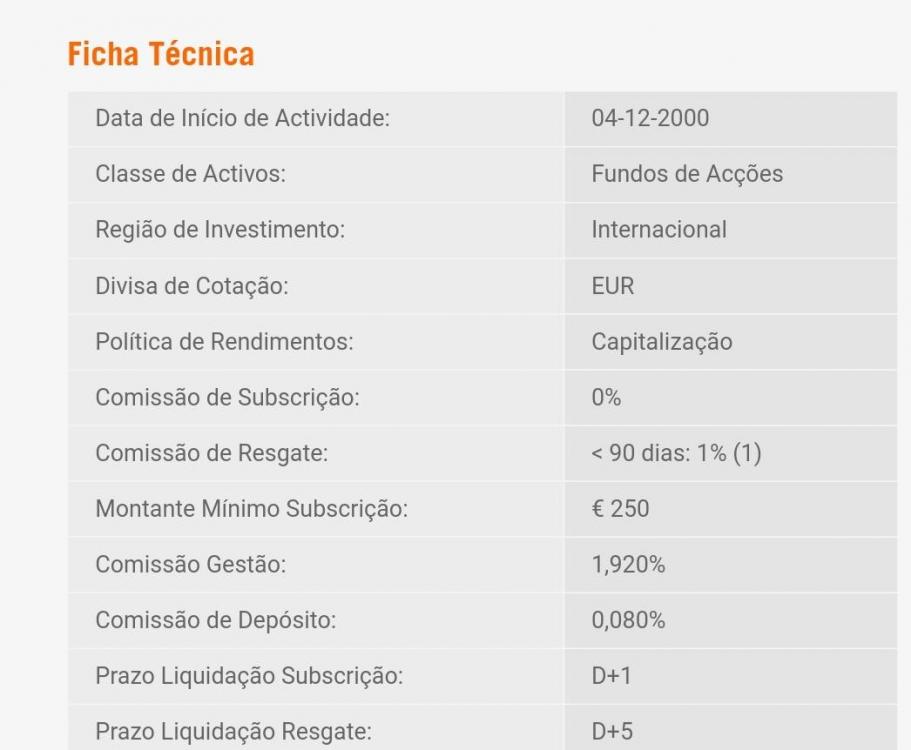Select the Política de Rendimentos label
Screen dimensions: 911x750
(225, 342)
